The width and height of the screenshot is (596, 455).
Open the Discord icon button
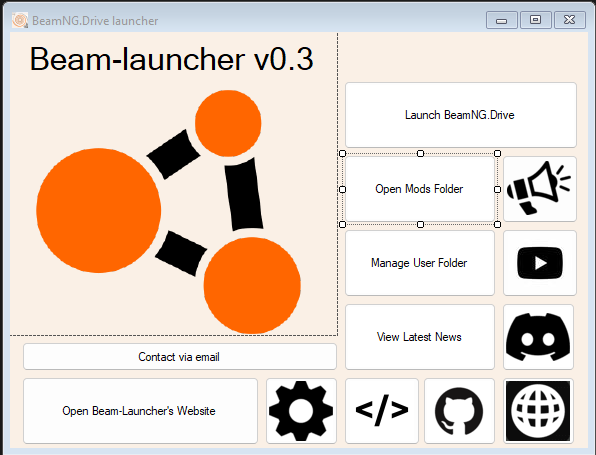tap(538, 337)
